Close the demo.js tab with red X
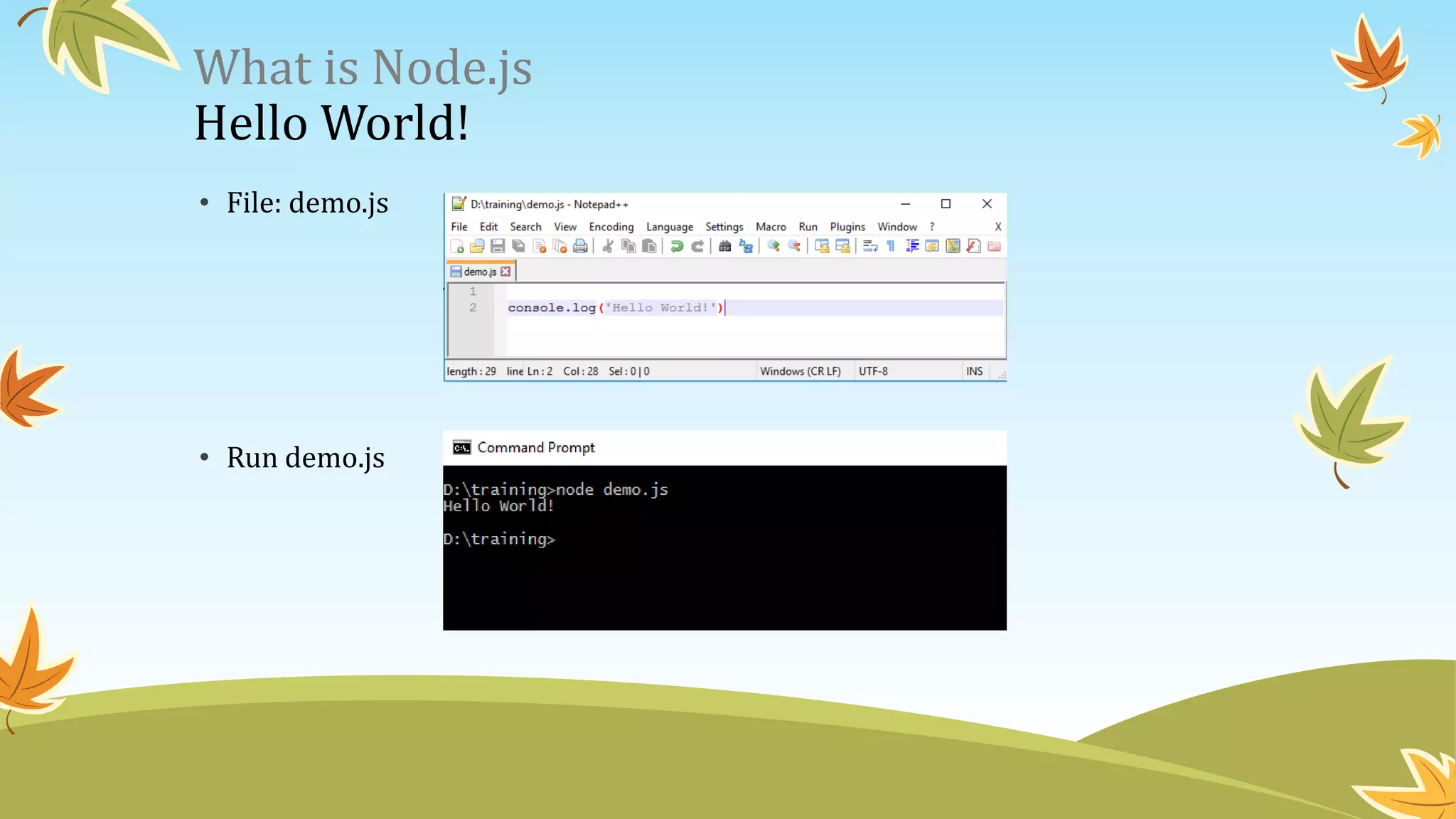 (505, 272)
